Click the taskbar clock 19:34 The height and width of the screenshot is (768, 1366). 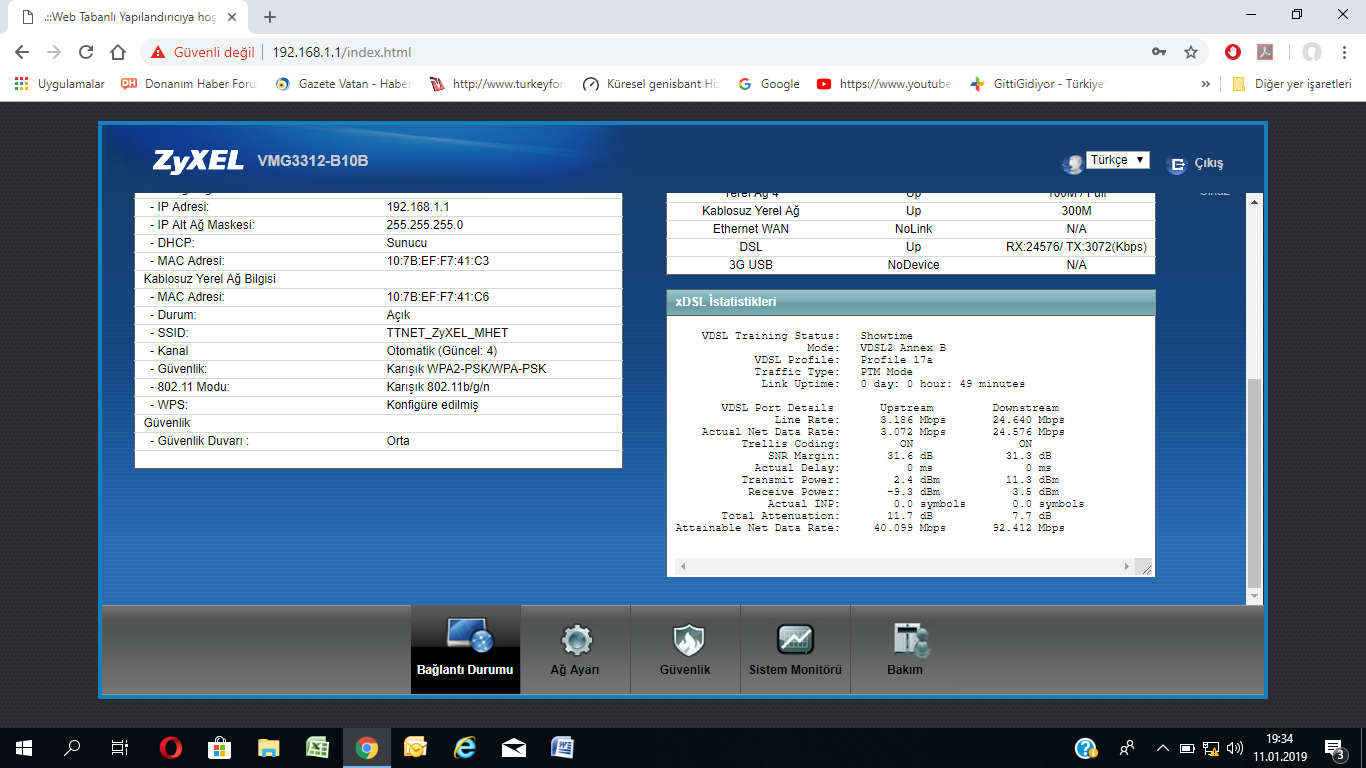click(1279, 739)
